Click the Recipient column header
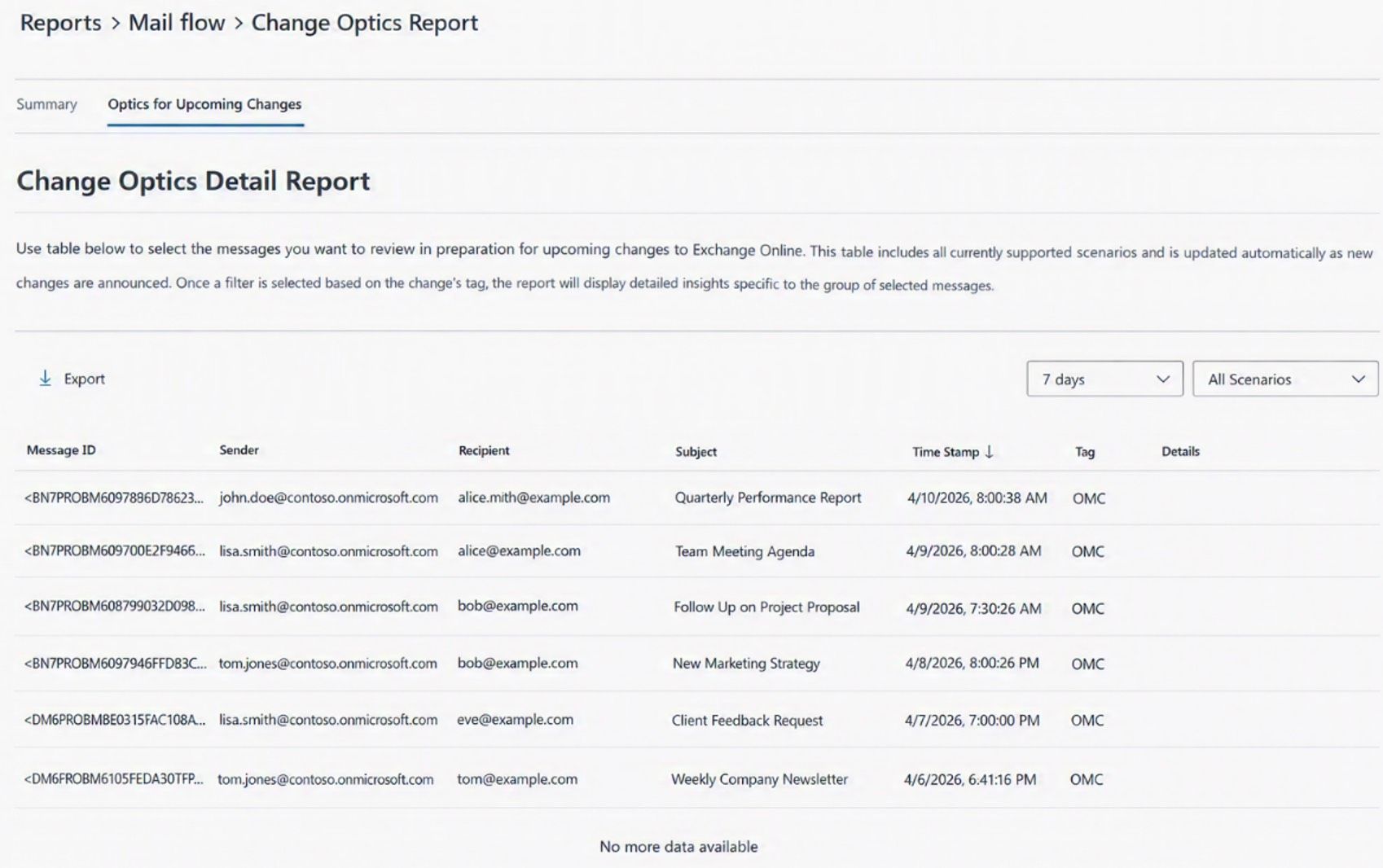This screenshot has height=868, width=1383. pos(484,451)
